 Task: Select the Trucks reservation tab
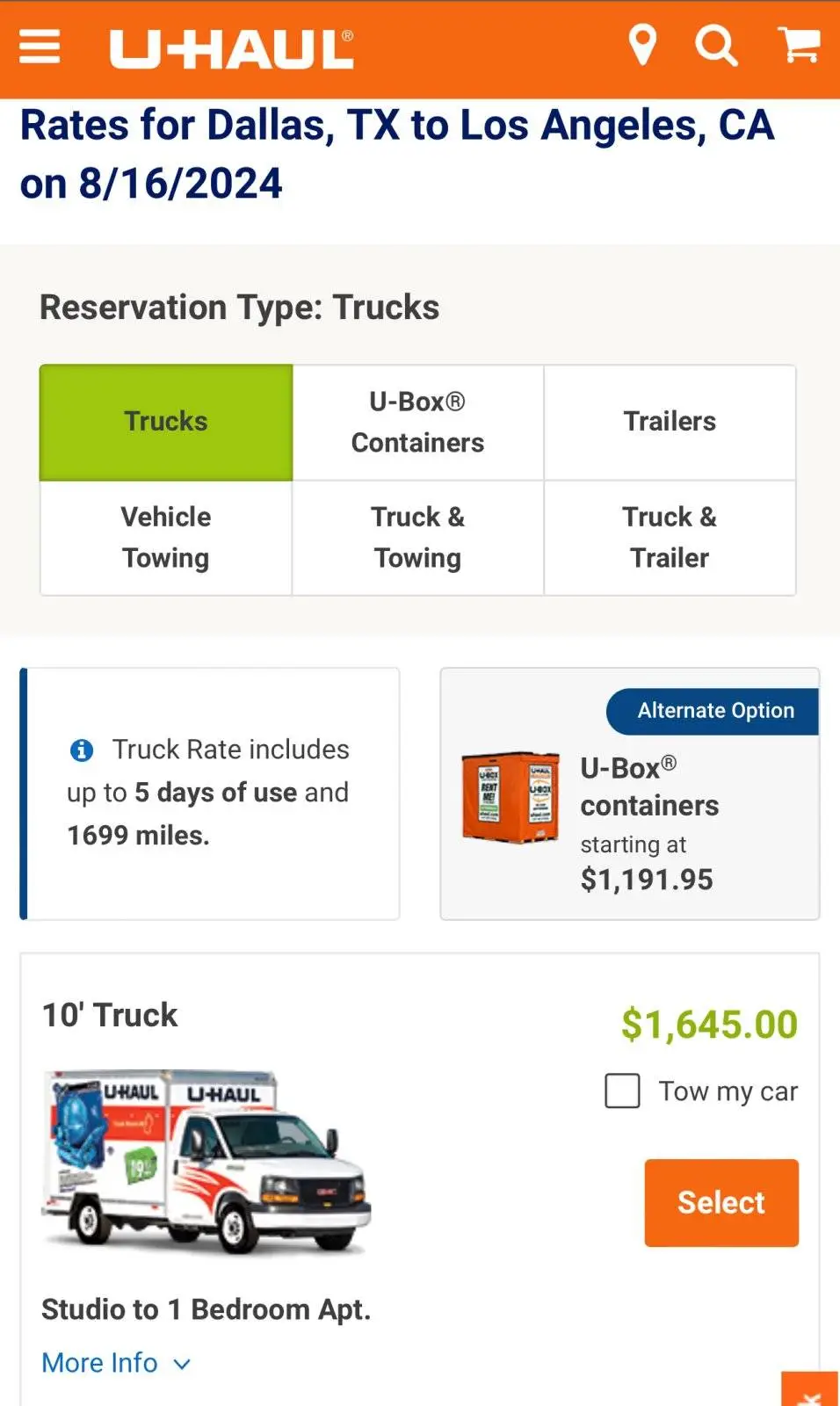coord(166,422)
